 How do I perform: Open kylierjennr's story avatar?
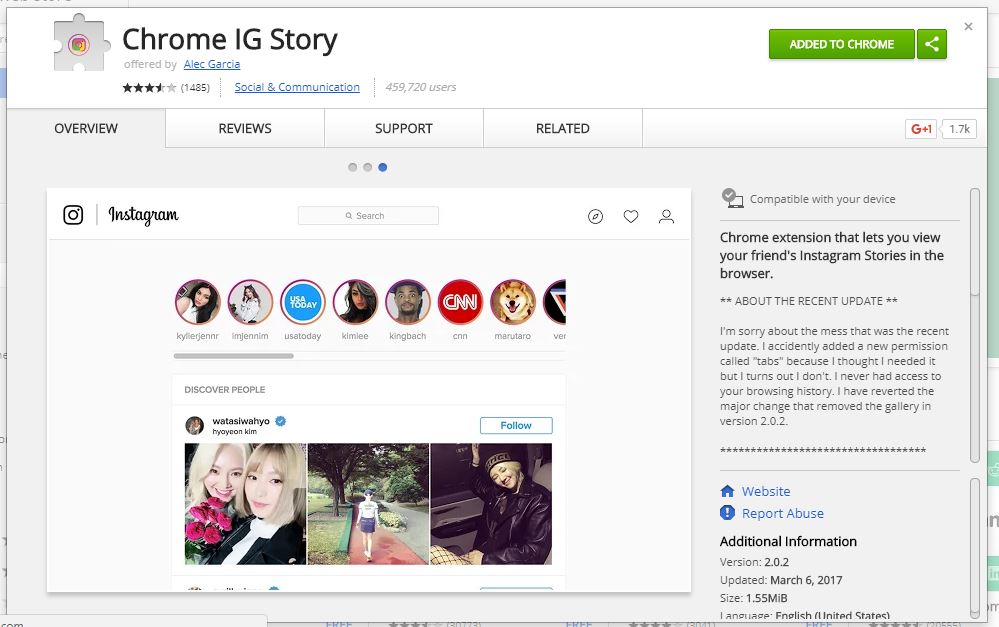pyautogui.click(x=198, y=302)
